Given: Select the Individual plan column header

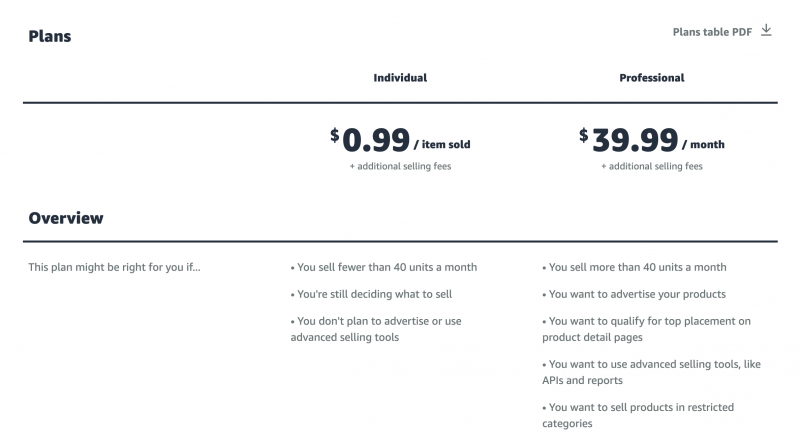Looking at the screenshot, I should [x=400, y=78].
